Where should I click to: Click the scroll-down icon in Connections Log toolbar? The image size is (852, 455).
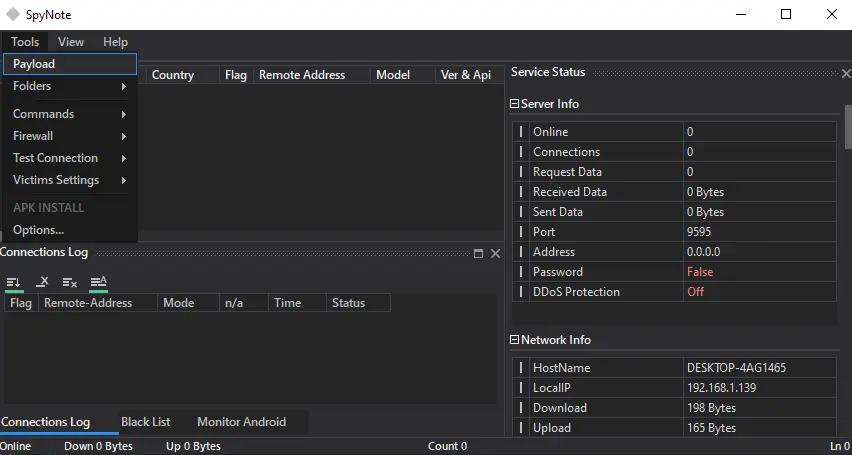pyautogui.click(x=14, y=282)
